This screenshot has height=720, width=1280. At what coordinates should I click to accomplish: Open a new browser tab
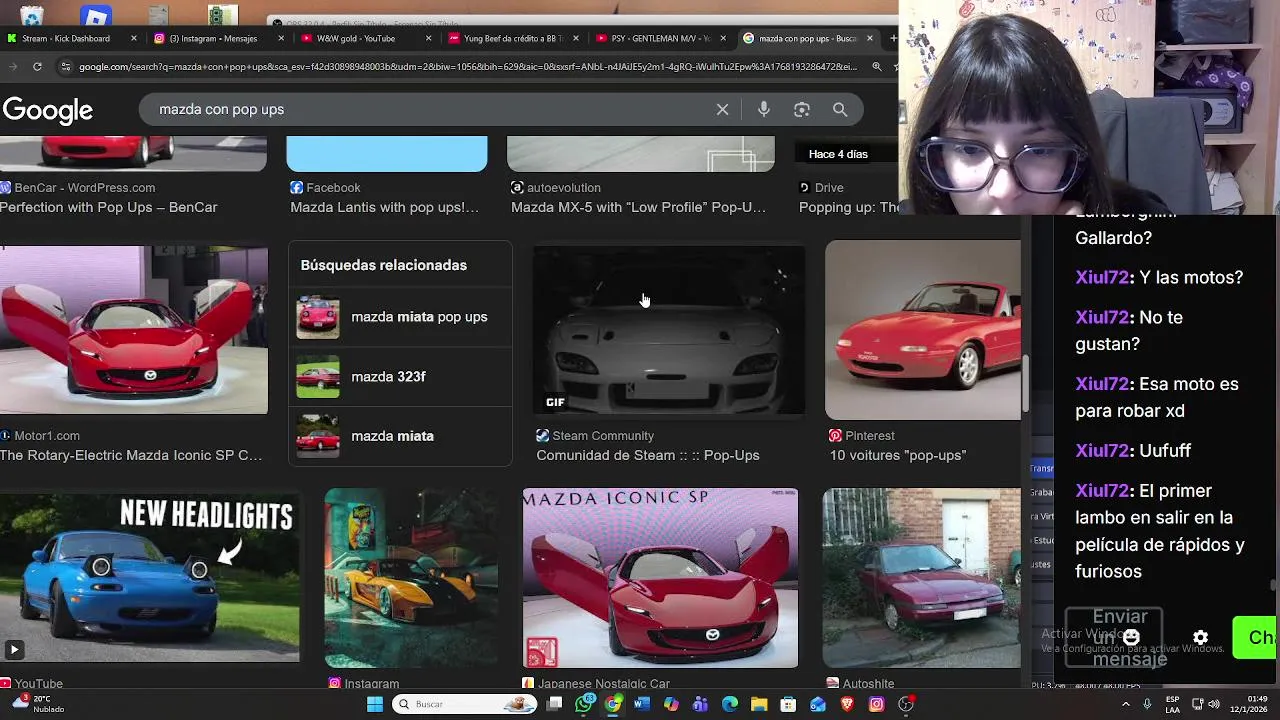[893, 39]
